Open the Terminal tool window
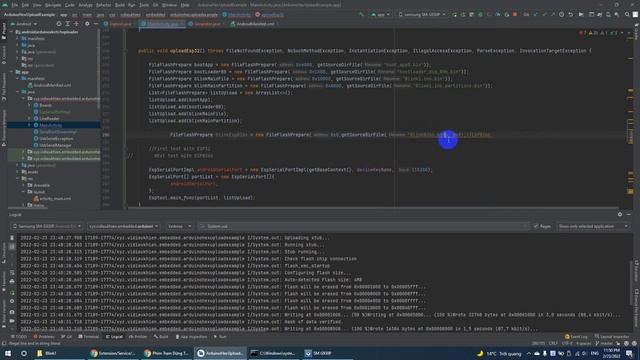This screenshot has width=640, height=360. [89, 337]
